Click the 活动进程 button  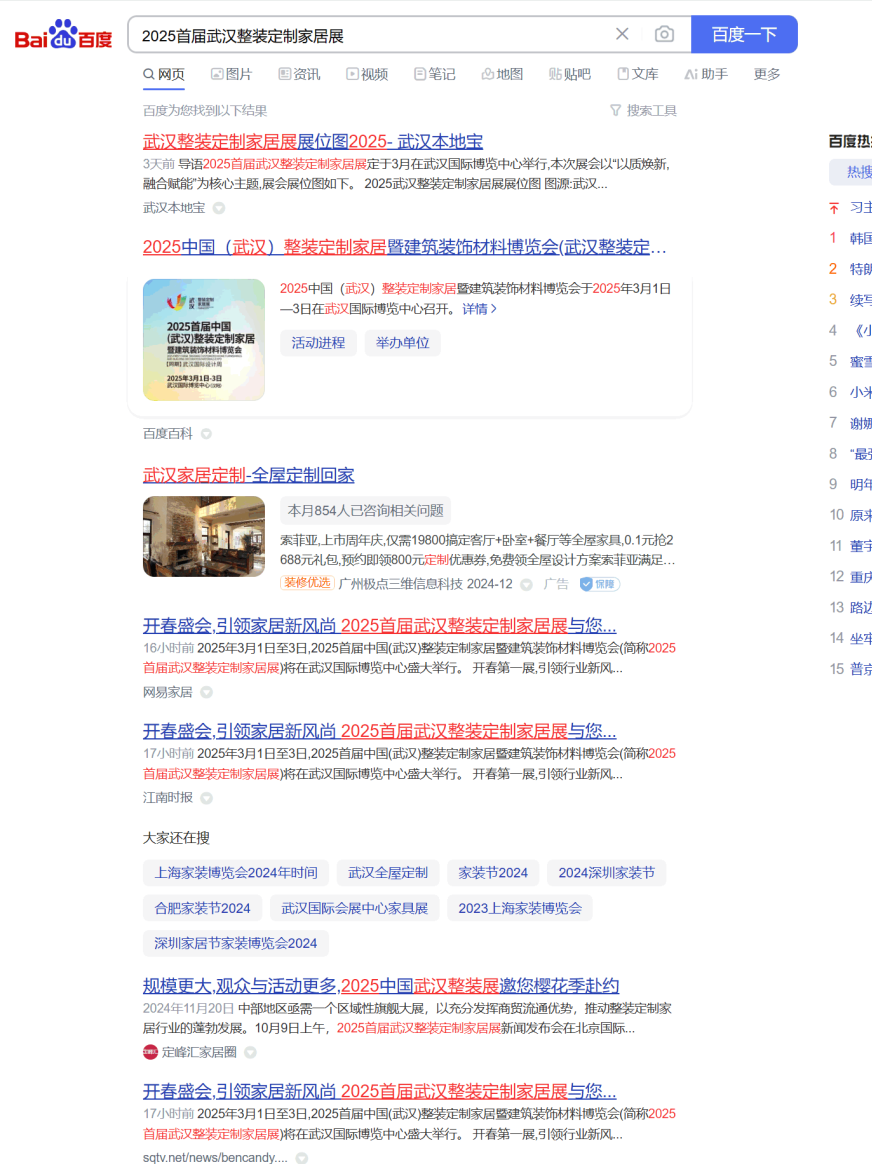tap(318, 343)
